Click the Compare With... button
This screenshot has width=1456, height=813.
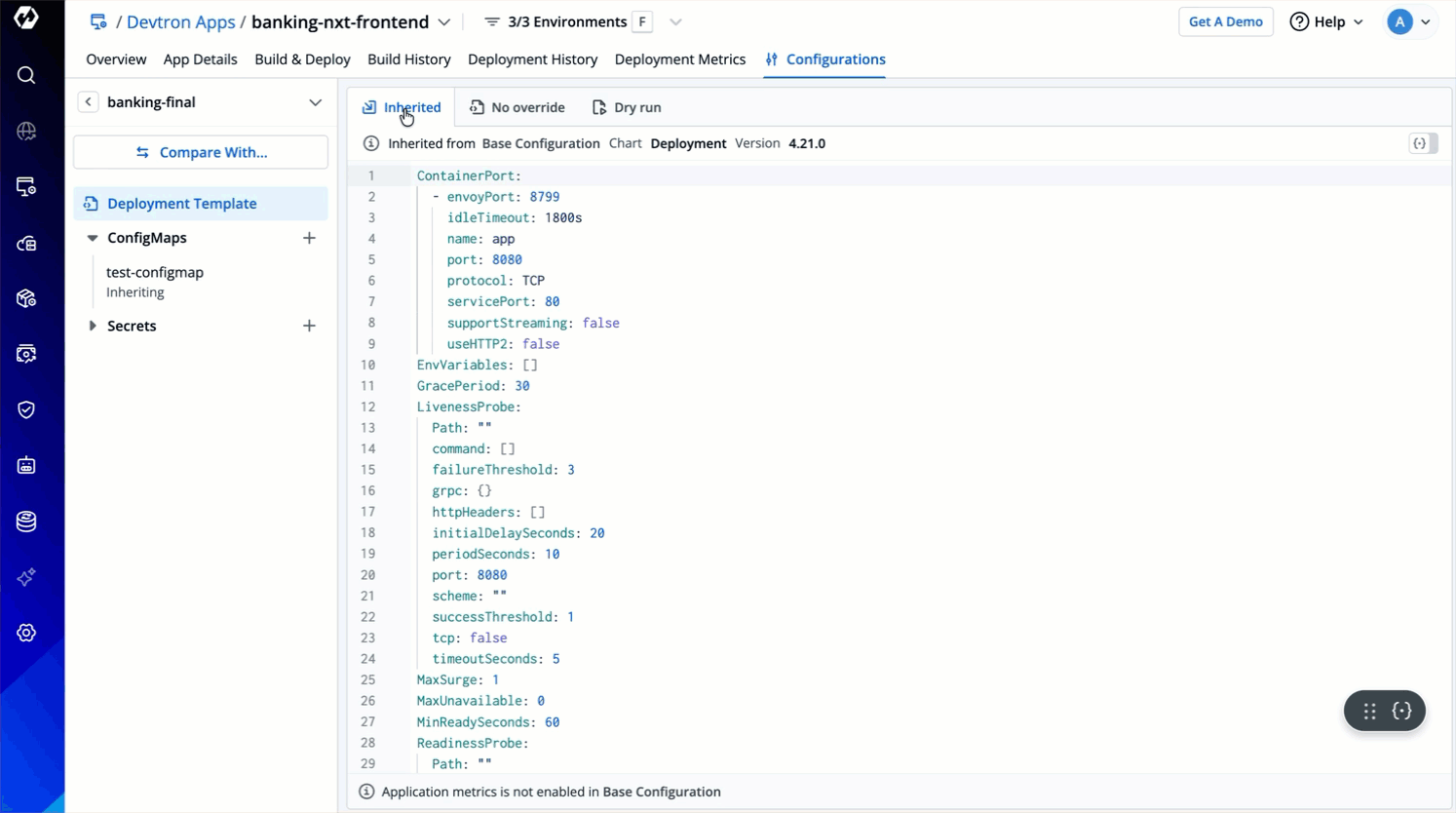pos(201,152)
